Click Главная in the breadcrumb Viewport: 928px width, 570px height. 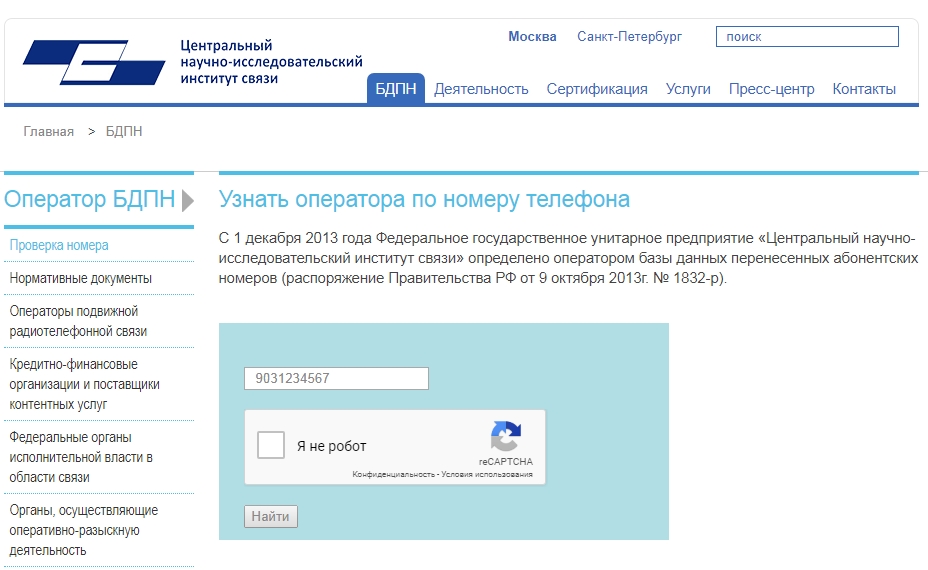(x=49, y=132)
